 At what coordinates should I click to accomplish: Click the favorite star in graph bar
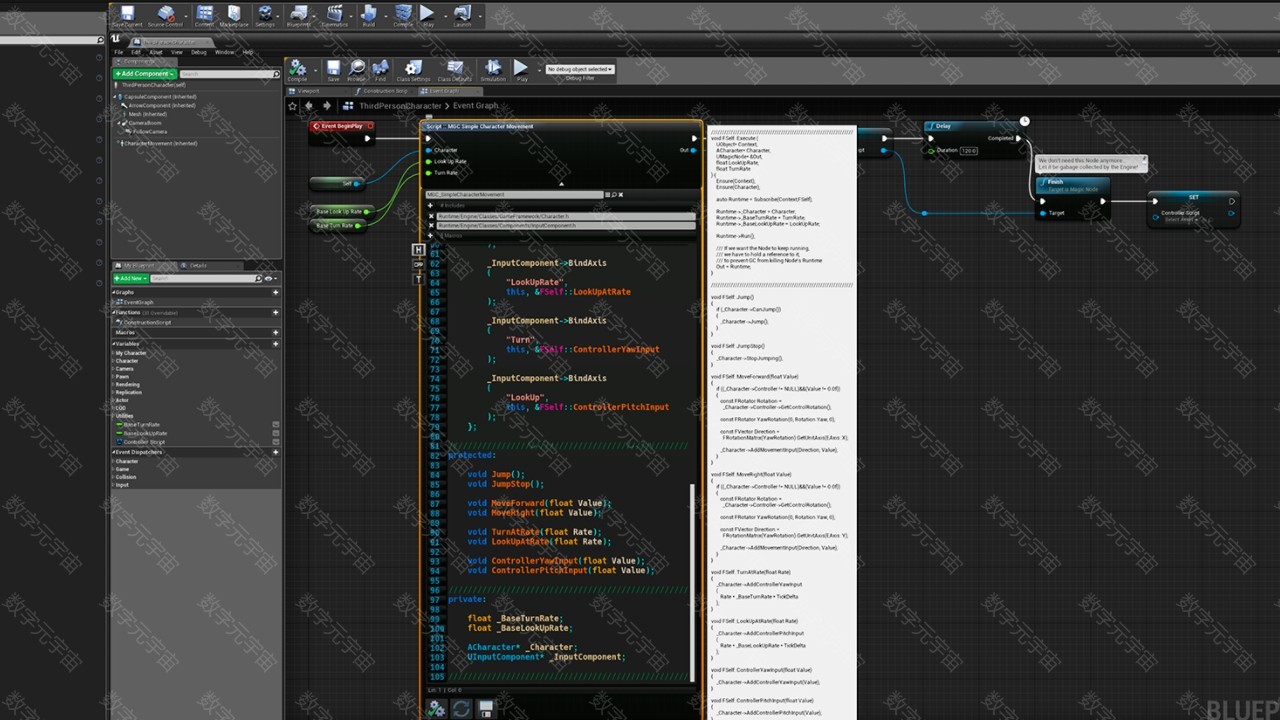(292, 105)
